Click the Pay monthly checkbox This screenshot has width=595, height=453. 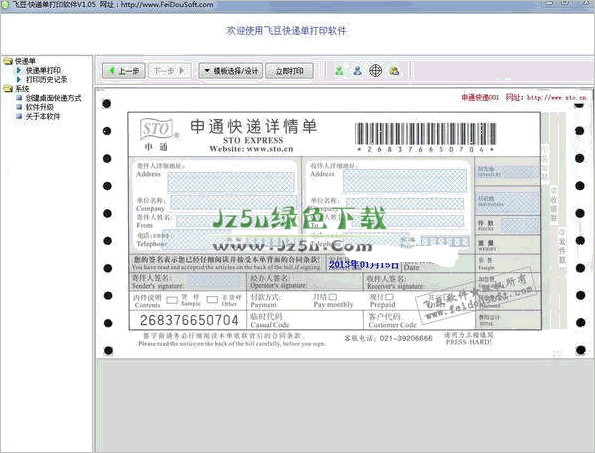click(333, 296)
